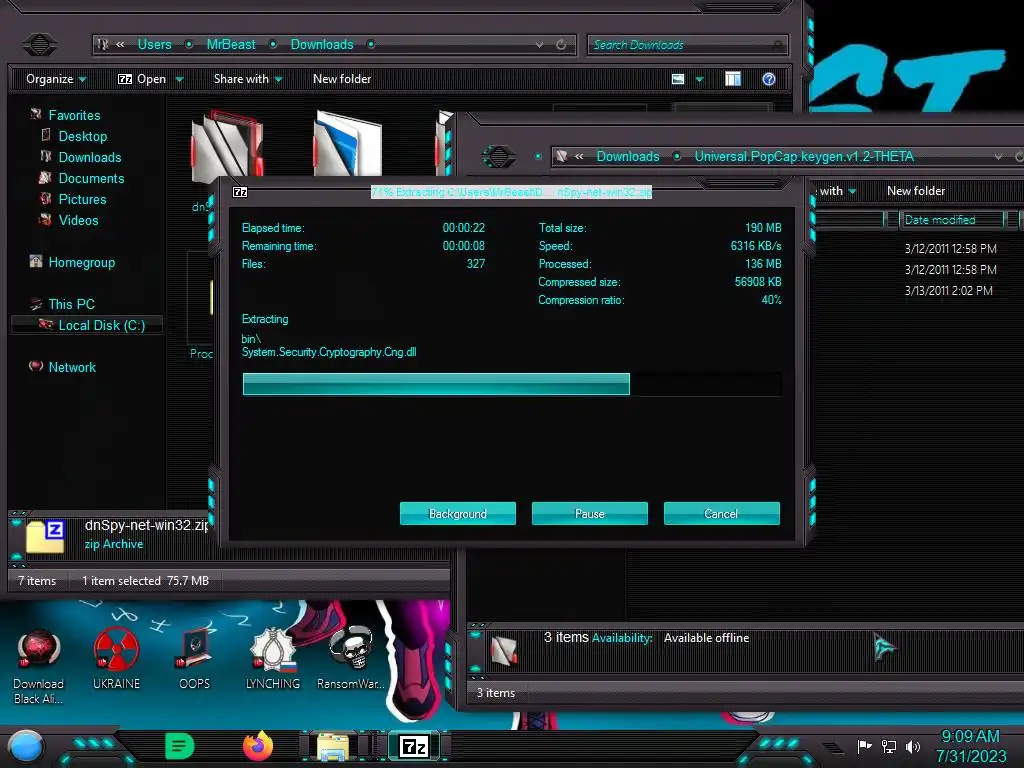The image size is (1024, 768).
Task: Click Universal.PopCap.keygen.v1.2-THETA breadcrumb
Action: (804, 156)
